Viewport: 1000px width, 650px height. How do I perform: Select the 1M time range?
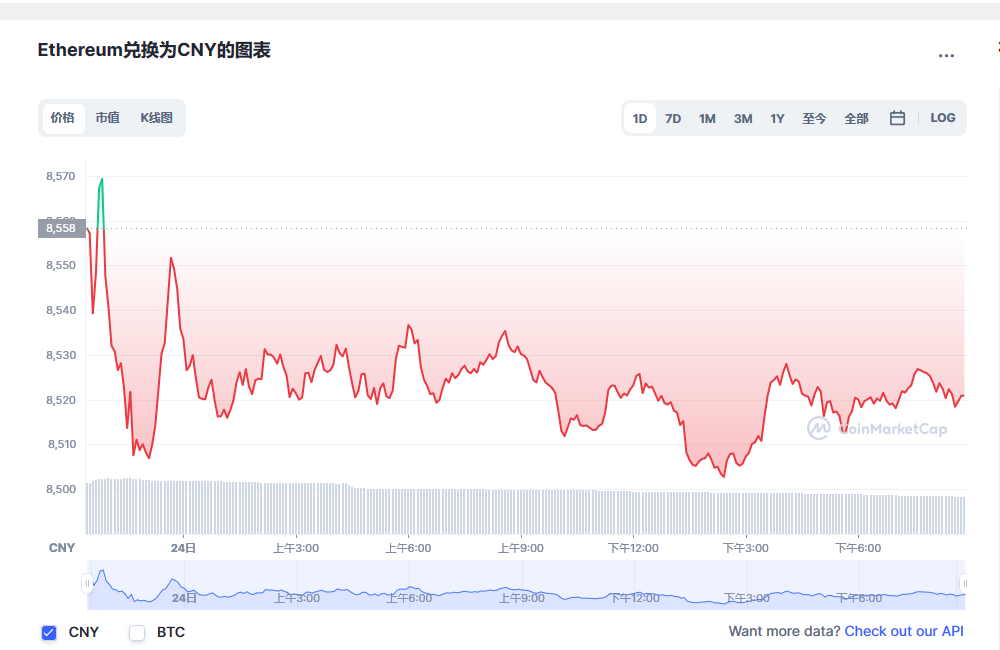click(x=707, y=119)
